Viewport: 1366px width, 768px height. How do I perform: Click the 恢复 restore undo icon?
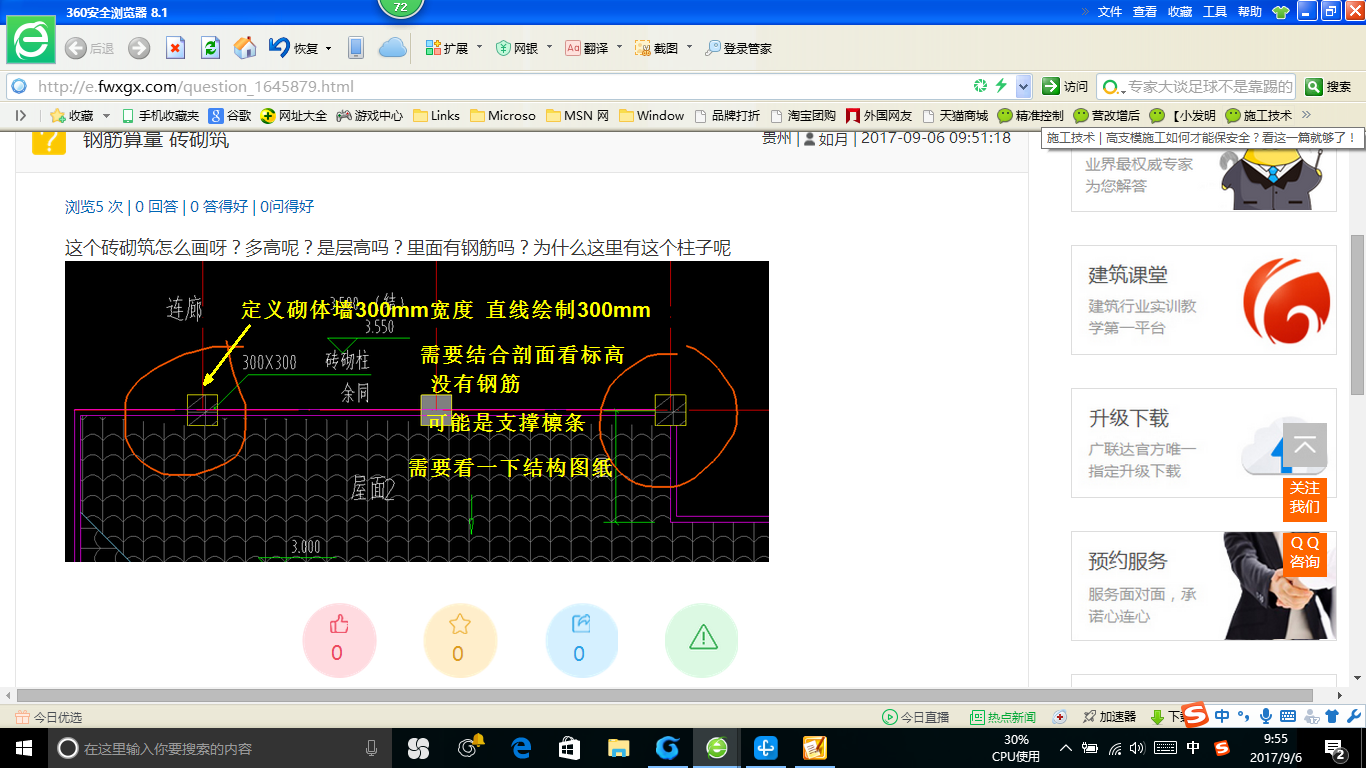point(279,47)
